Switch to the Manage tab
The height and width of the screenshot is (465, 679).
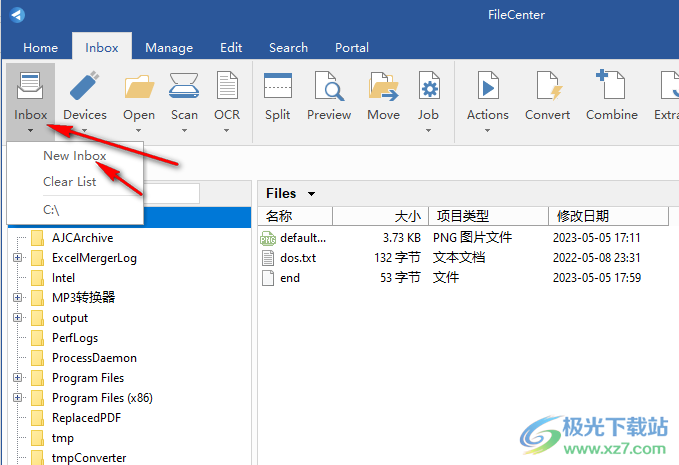(169, 48)
